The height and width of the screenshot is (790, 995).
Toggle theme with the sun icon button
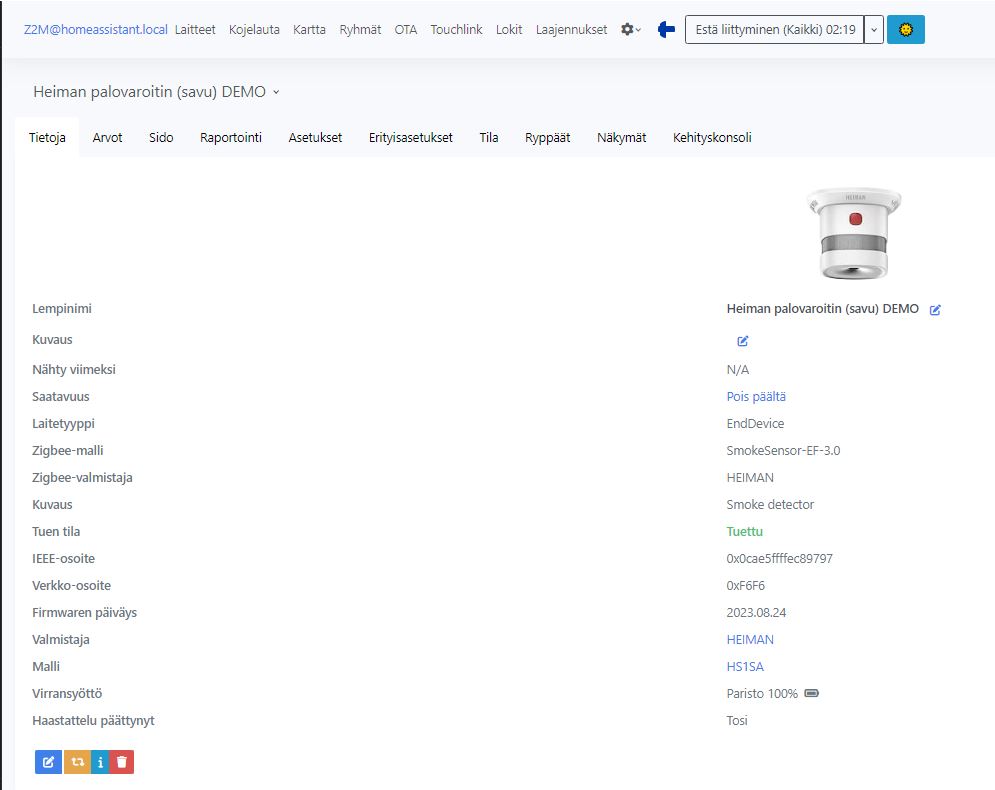pyautogui.click(x=906, y=29)
